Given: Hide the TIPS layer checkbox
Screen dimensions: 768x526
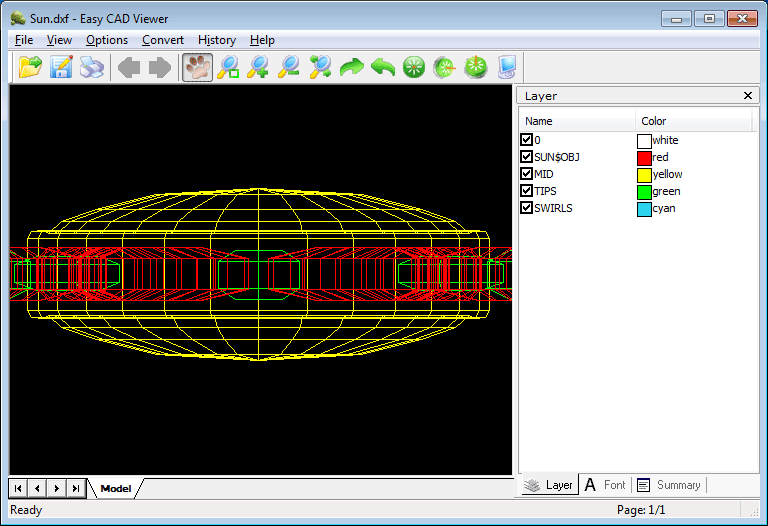Looking at the screenshot, I should click(x=527, y=191).
